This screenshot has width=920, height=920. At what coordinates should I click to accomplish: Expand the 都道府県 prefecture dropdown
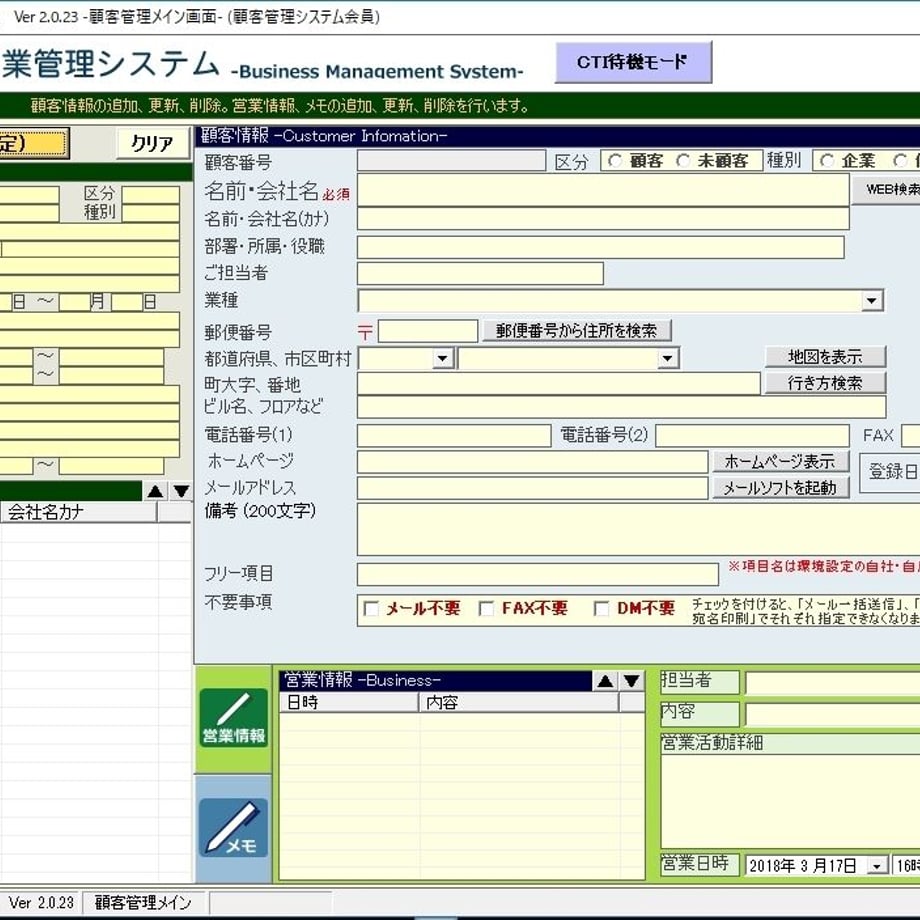coord(443,358)
